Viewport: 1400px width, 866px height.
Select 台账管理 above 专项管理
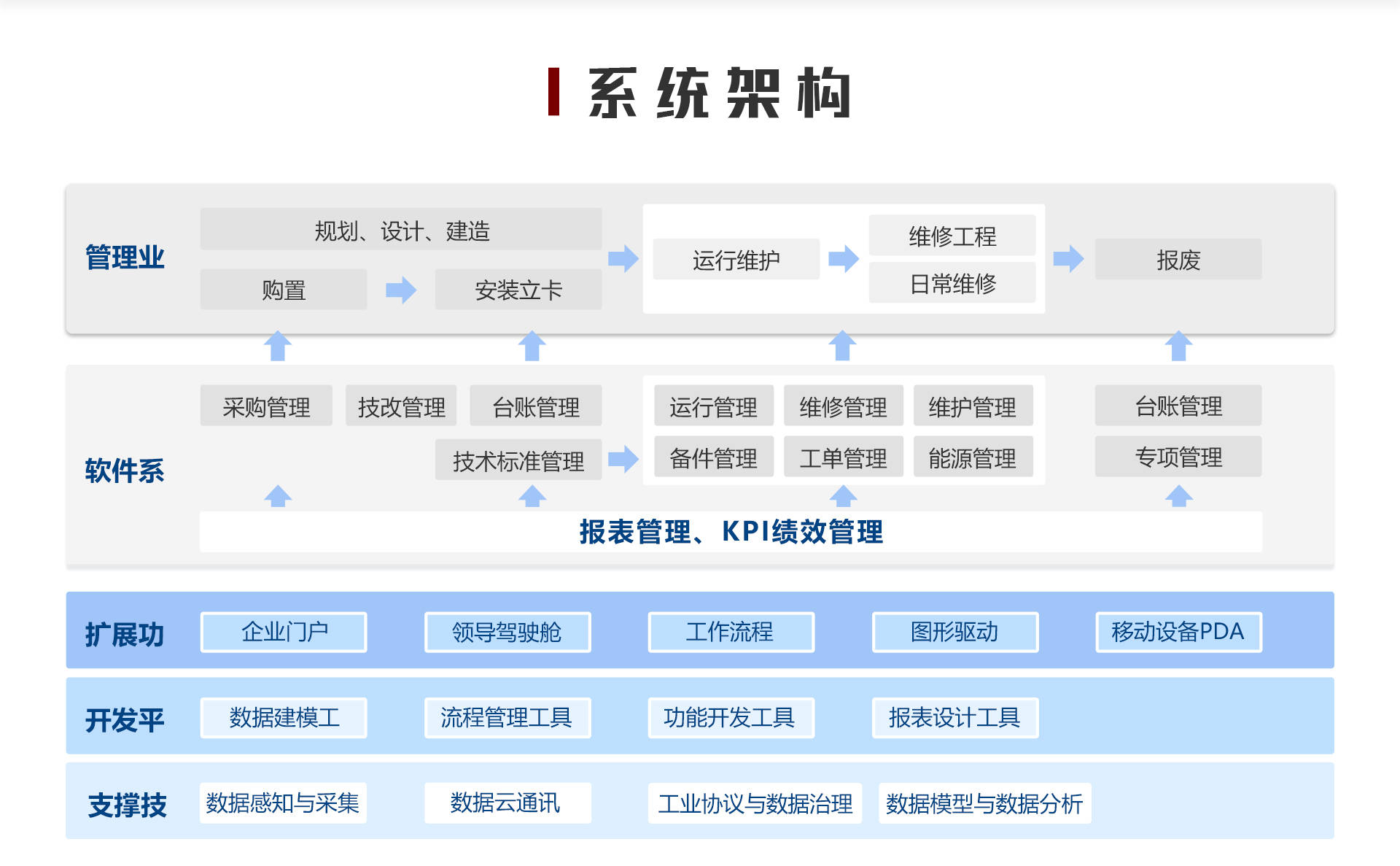pyautogui.click(x=1178, y=406)
